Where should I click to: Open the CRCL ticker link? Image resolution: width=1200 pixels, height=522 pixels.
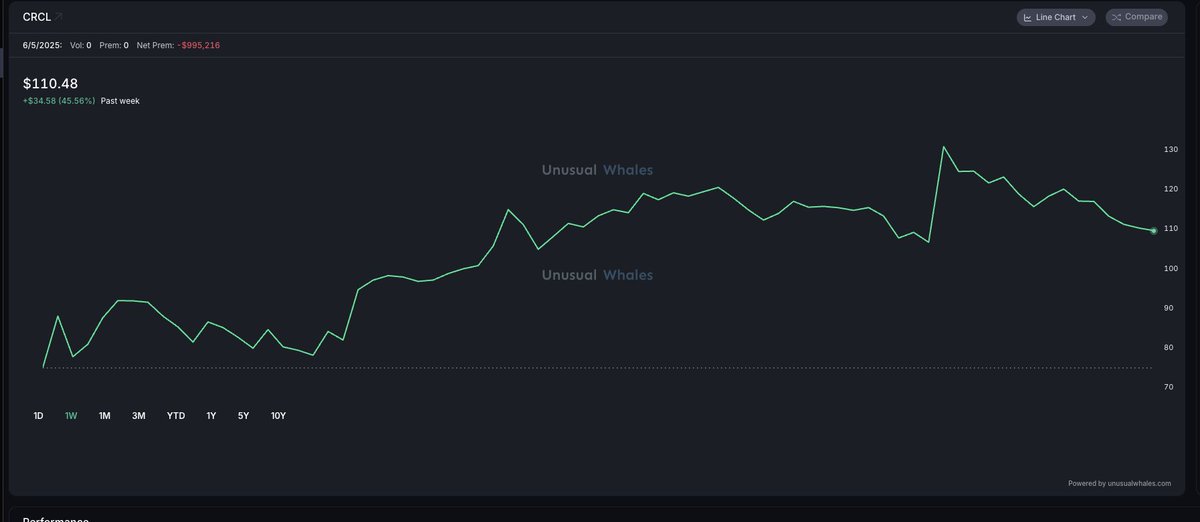point(36,17)
